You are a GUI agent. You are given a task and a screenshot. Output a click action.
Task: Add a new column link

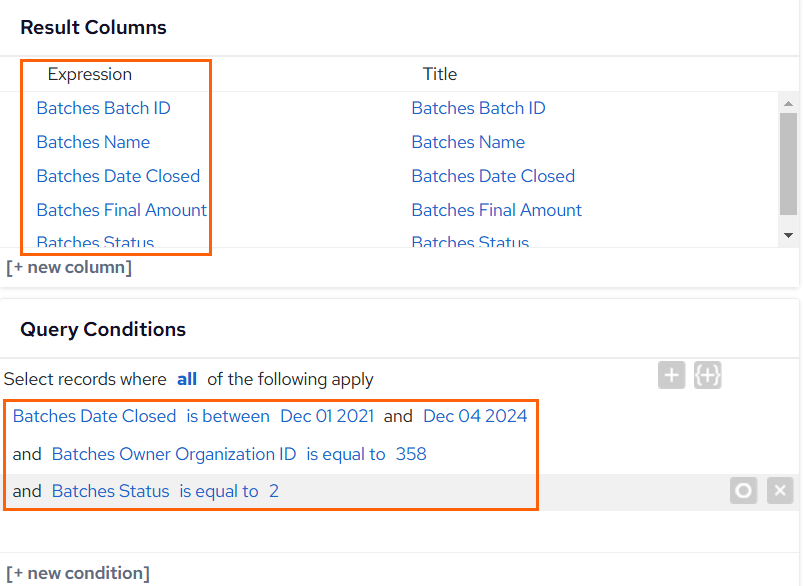pos(69,267)
